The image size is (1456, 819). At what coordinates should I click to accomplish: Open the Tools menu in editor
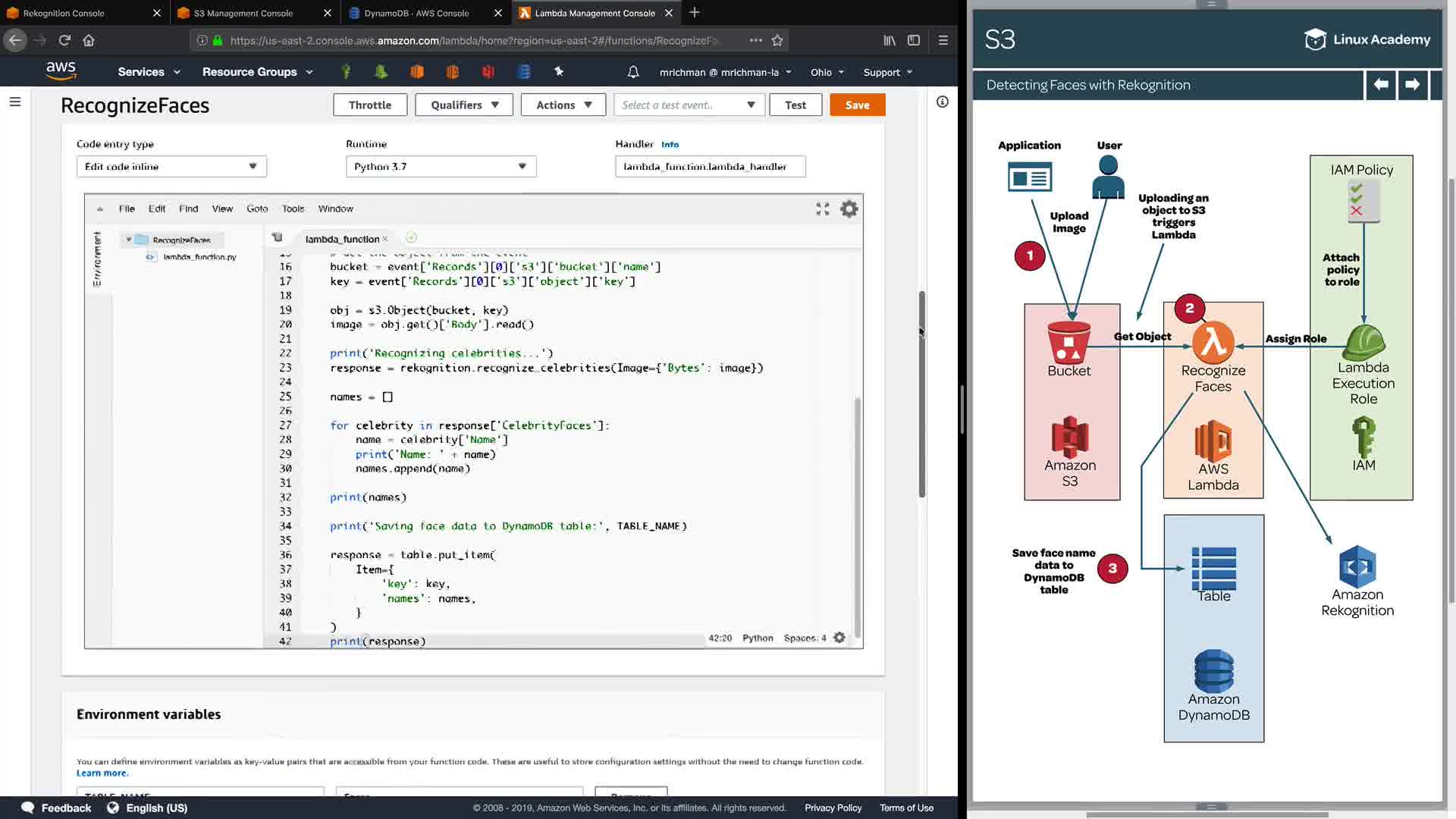pyautogui.click(x=293, y=209)
